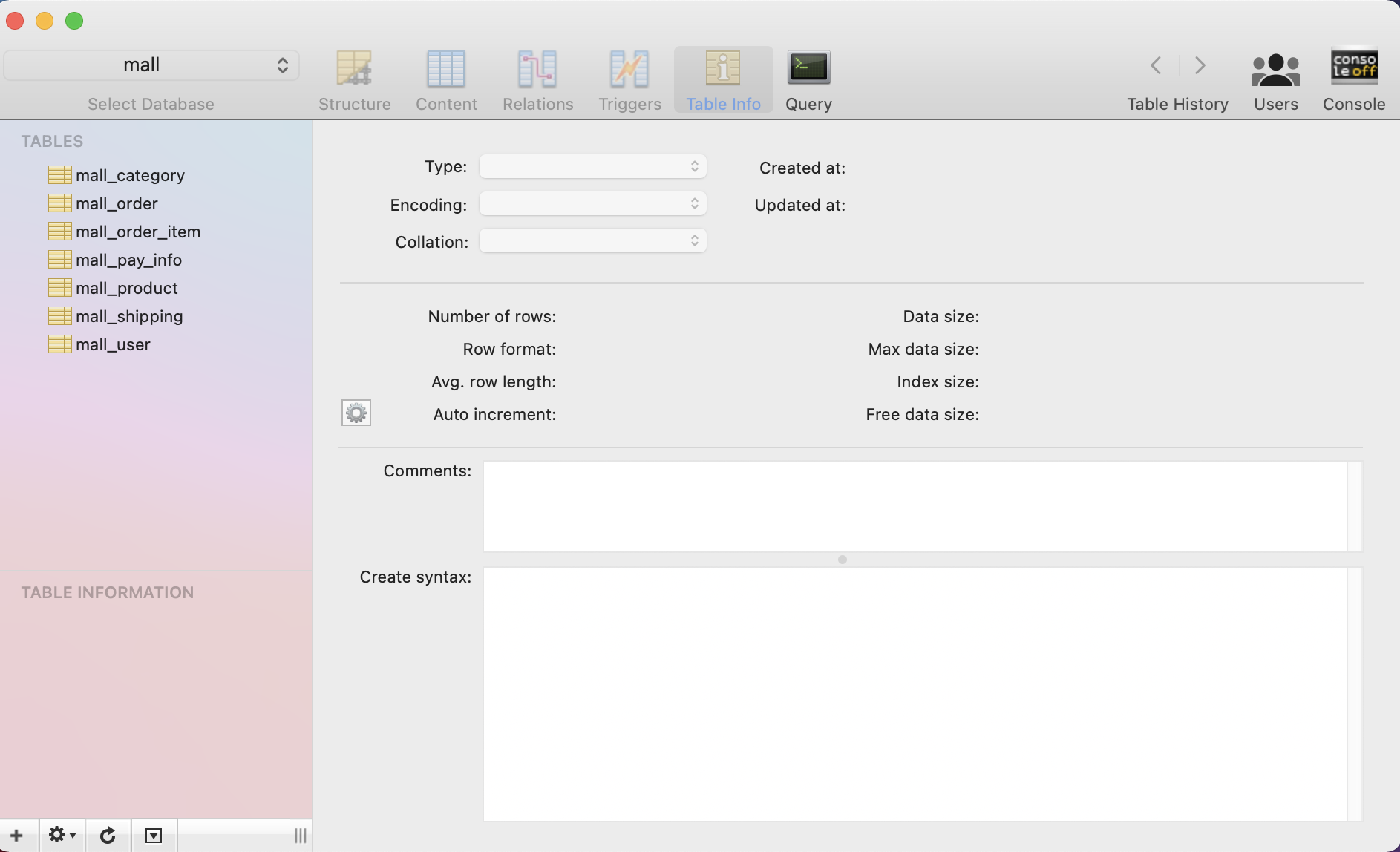Click the auto increment gear icon

[356, 413]
